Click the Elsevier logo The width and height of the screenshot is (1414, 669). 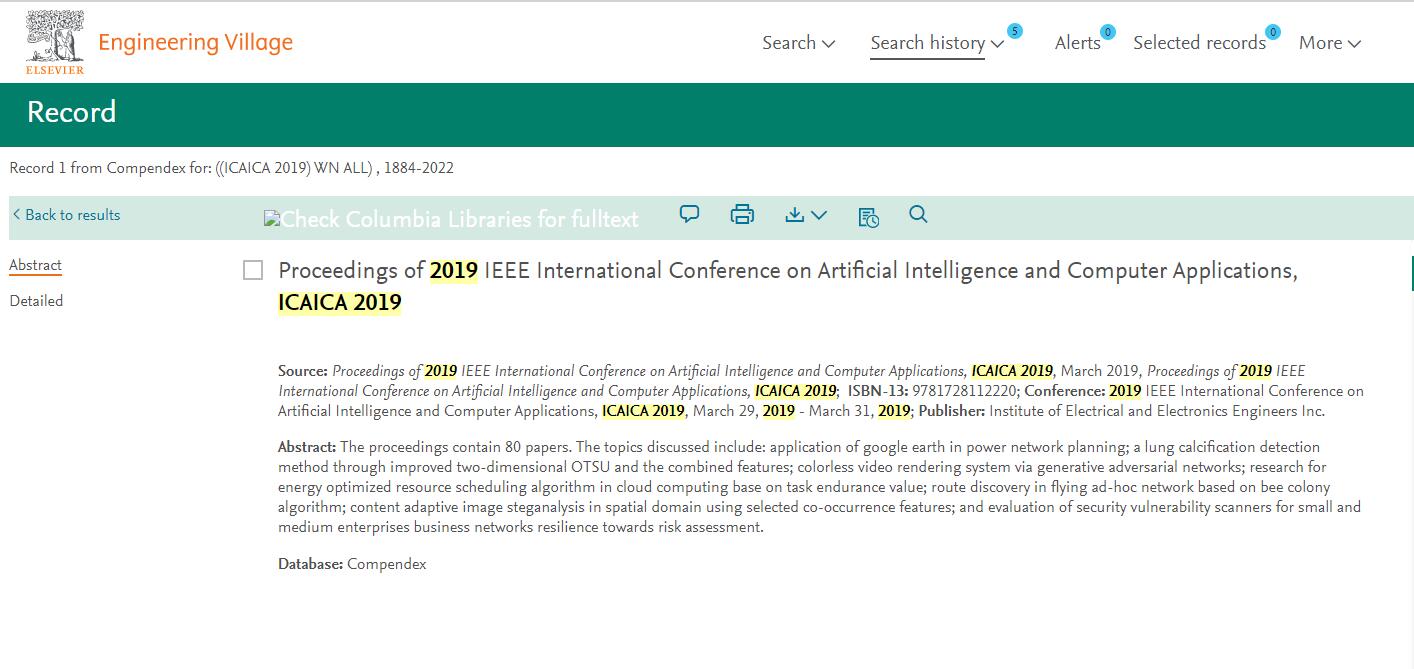(x=54, y=38)
